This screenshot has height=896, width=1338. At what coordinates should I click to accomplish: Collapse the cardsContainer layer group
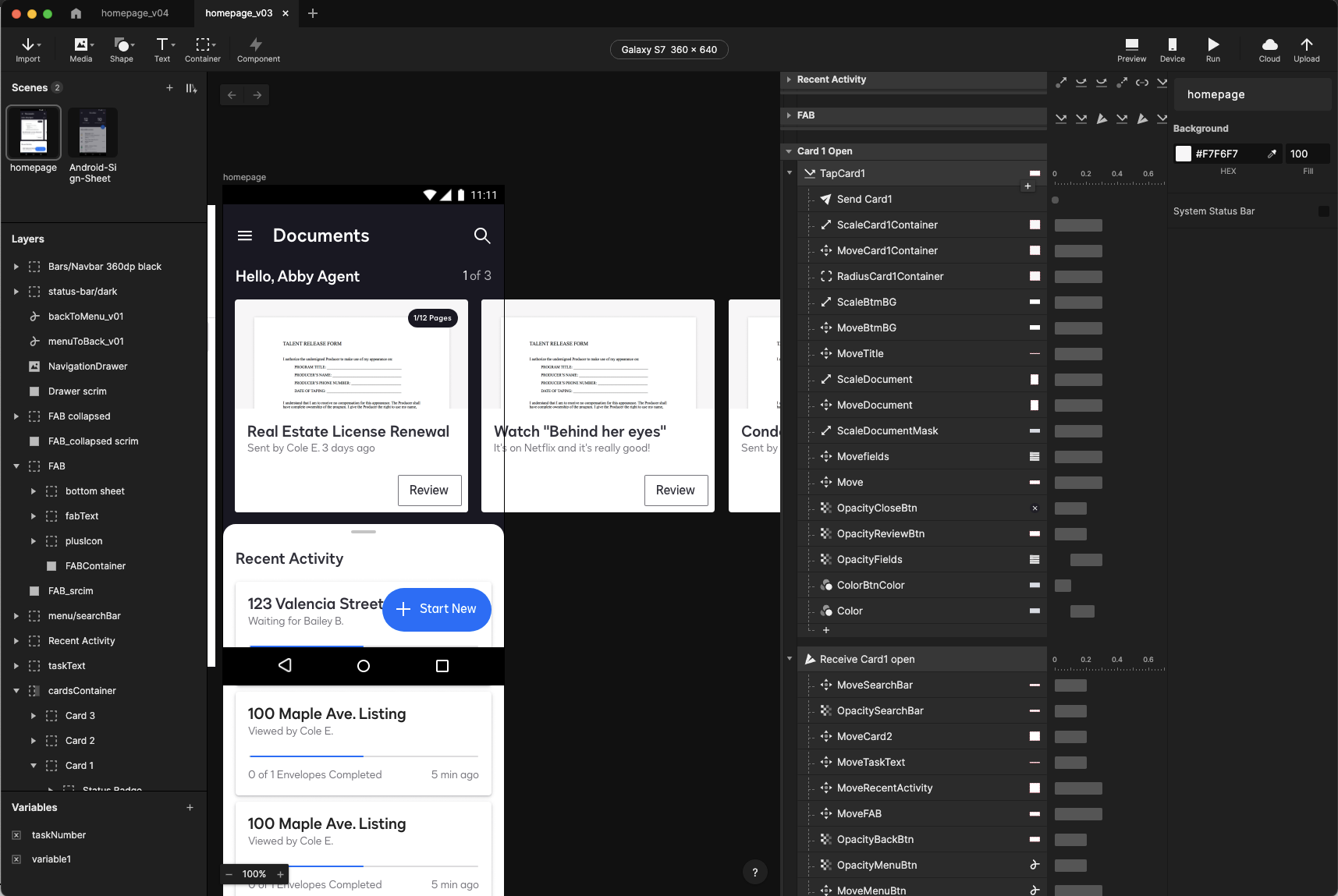[16, 691]
